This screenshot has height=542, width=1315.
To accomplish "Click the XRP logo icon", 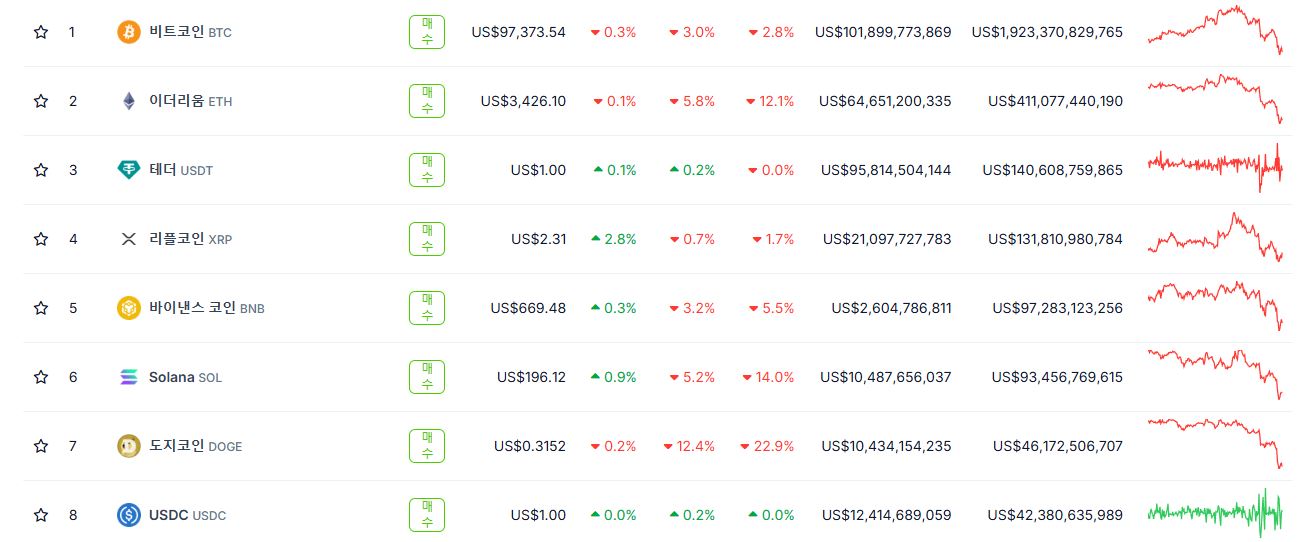I will (x=129, y=239).
